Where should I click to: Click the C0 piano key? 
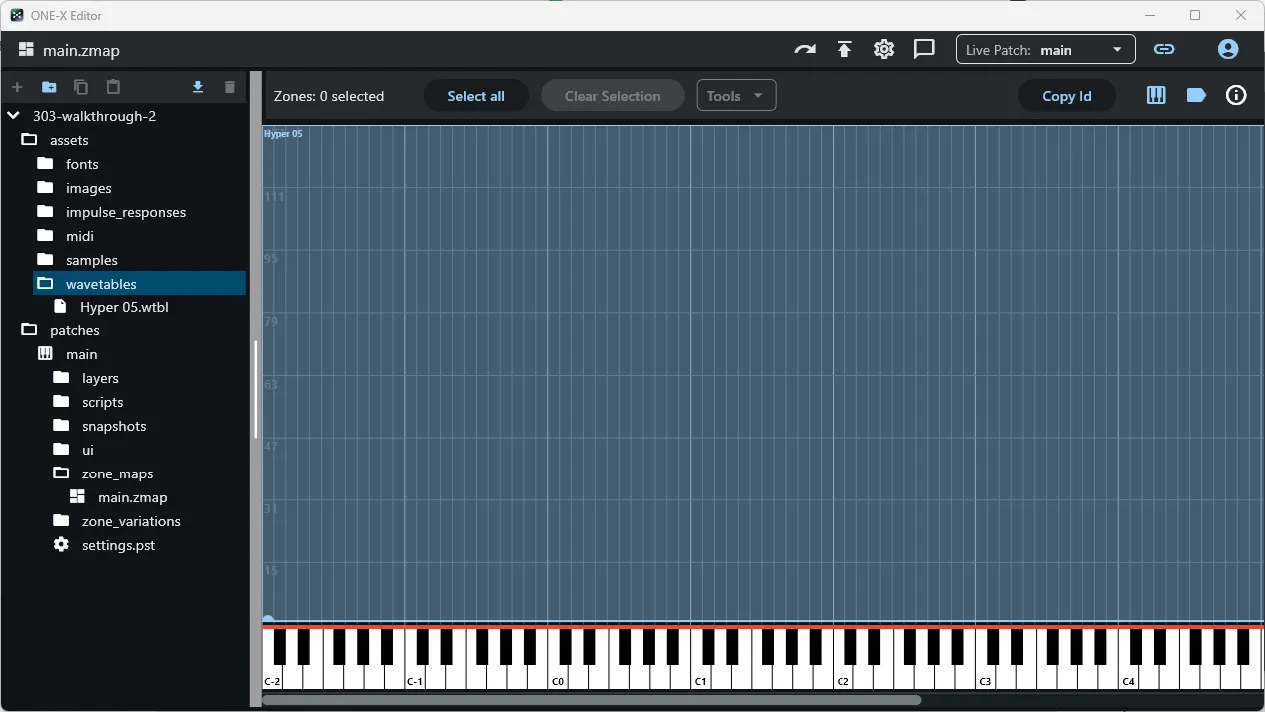coord(558,678)
